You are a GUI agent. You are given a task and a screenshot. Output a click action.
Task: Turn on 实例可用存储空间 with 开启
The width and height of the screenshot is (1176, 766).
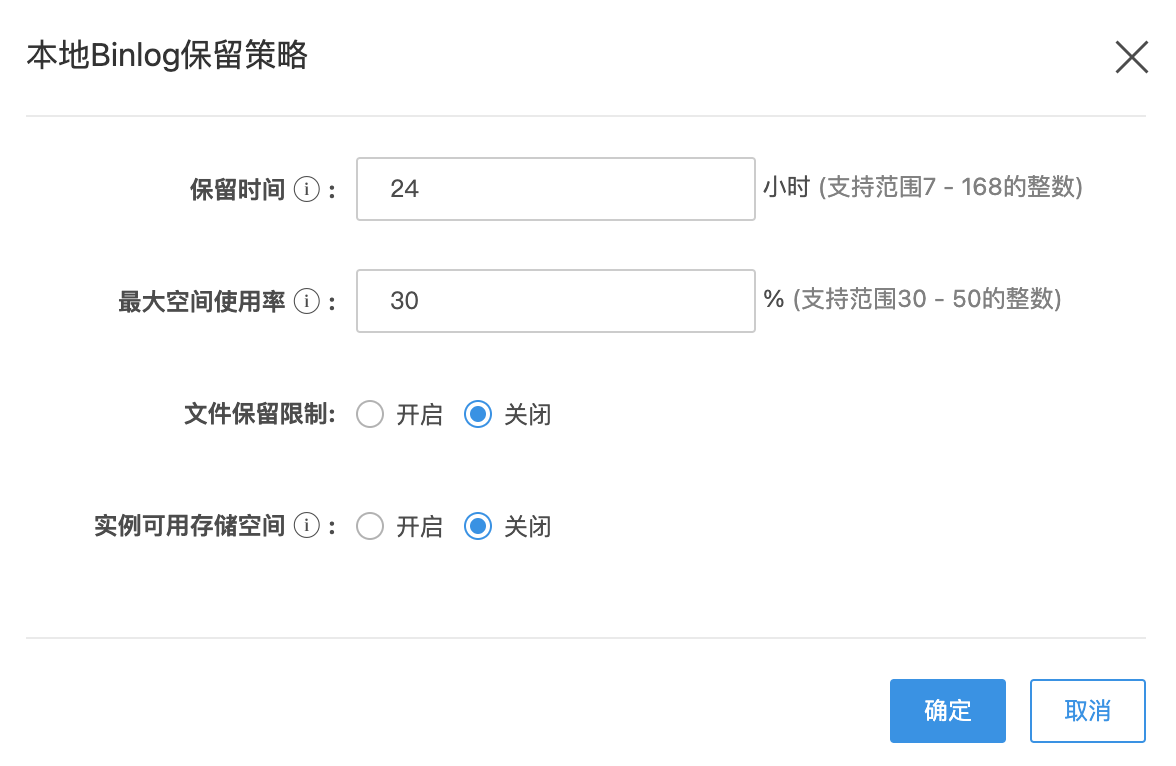tap(371, 526)
